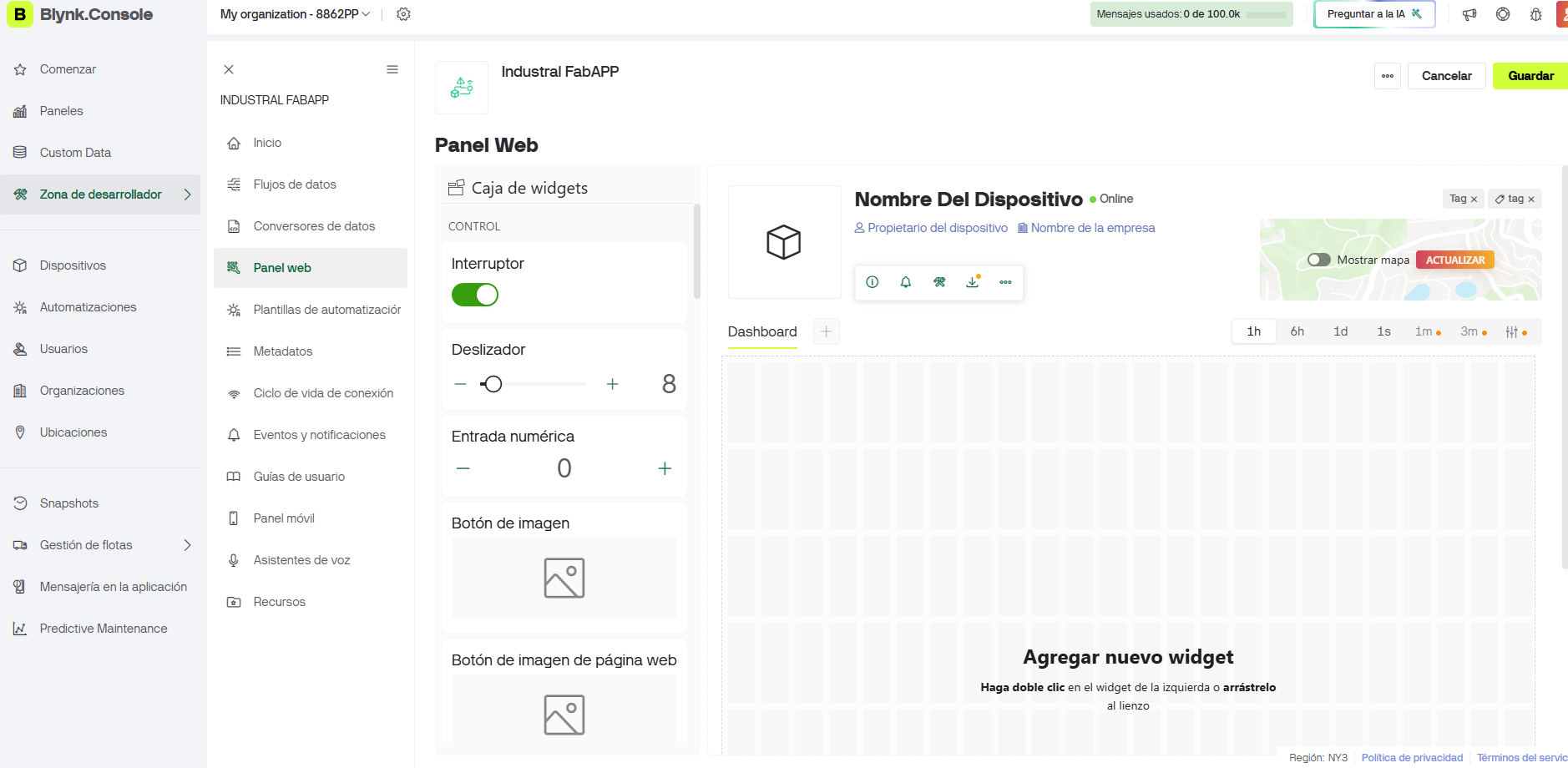The width and height of the screenshot is (1568, 768).
Task: Open the device actions ellipsis menu
Action: (1005, 282)
